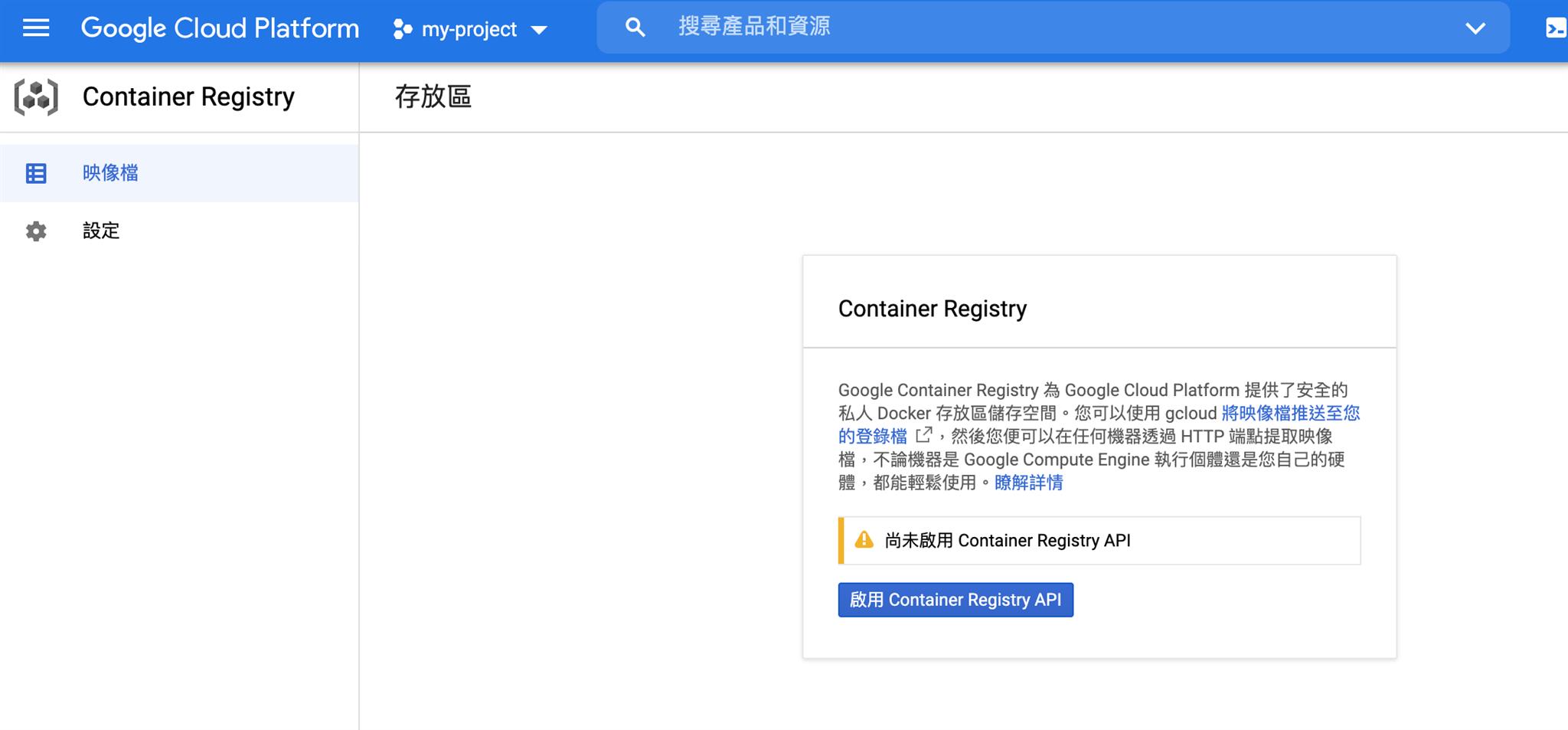Click the Google Cloud Platform logo
This screenshot has height=730, width=1568.
click(220, 29)
